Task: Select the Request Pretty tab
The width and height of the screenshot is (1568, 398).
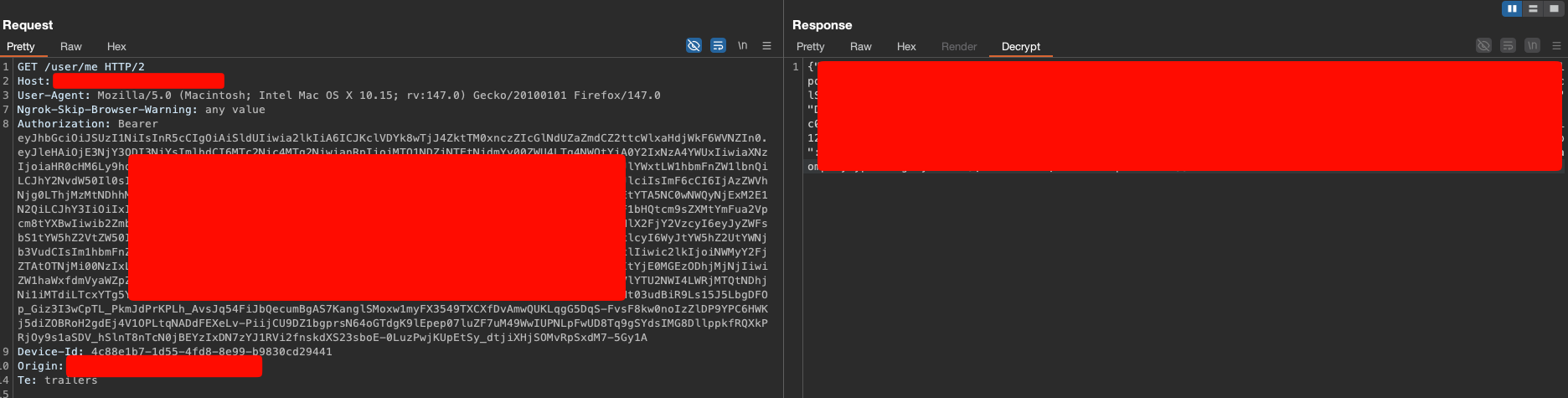Action: coord(21,47)
